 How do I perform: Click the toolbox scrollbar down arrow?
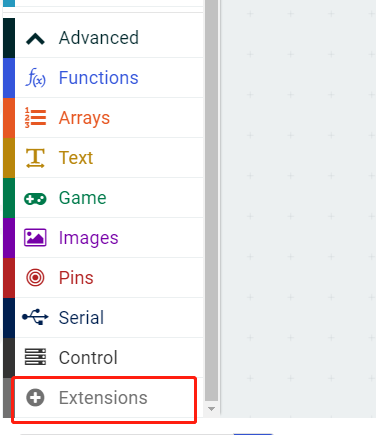[x=211, y=409]
